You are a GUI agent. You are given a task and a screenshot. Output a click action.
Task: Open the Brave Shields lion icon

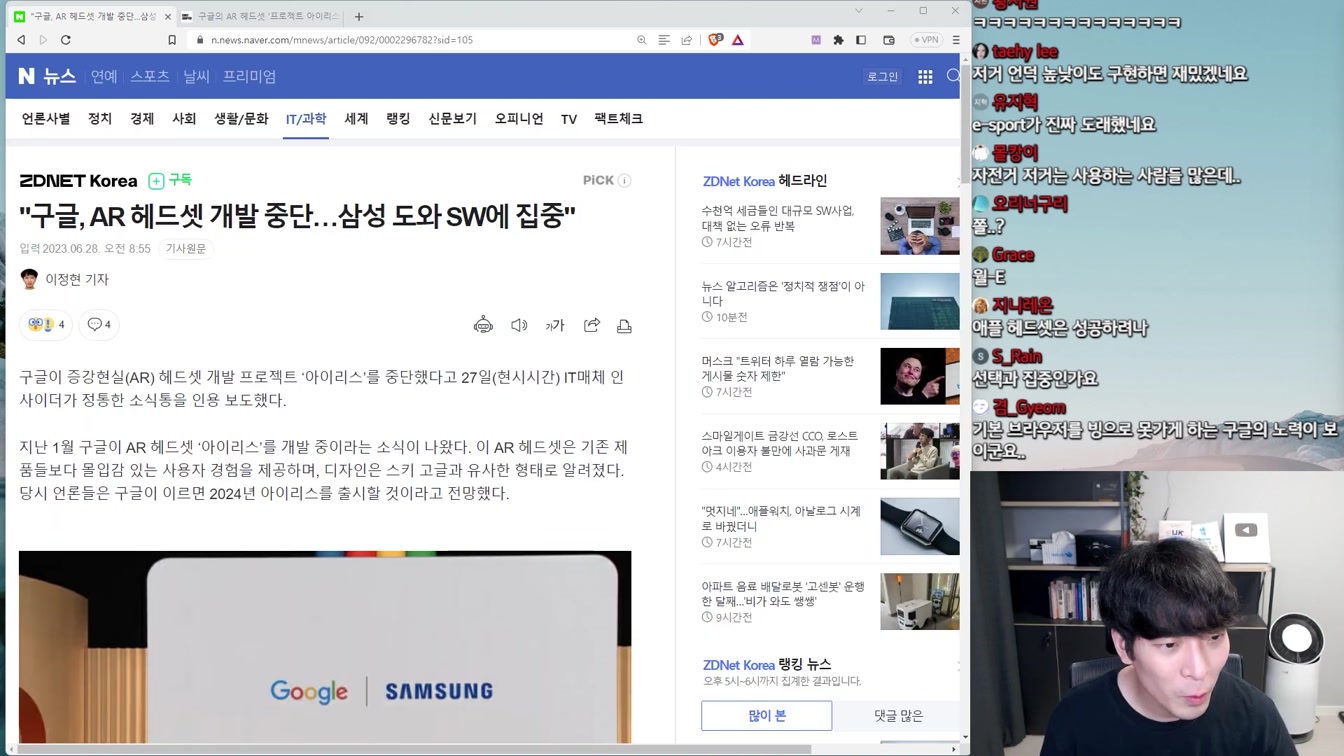tap(715, 40)
